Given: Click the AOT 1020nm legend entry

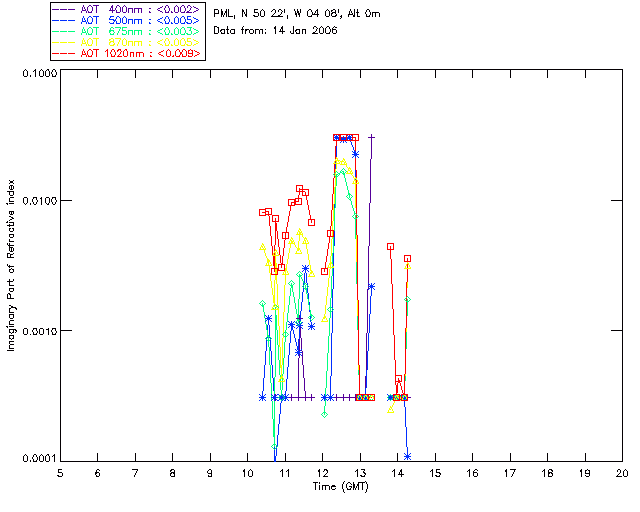Looking at the screenshot, I should coord(127,53).
